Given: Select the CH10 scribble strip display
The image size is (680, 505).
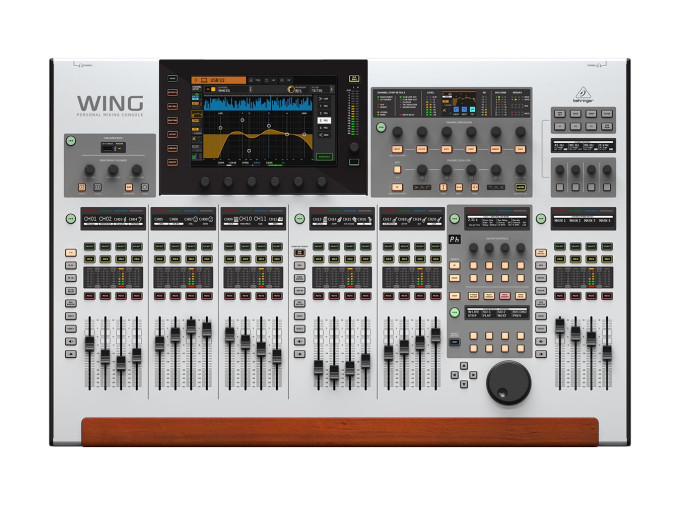Looking at the screenshot, I should click(x=243, y=219).
